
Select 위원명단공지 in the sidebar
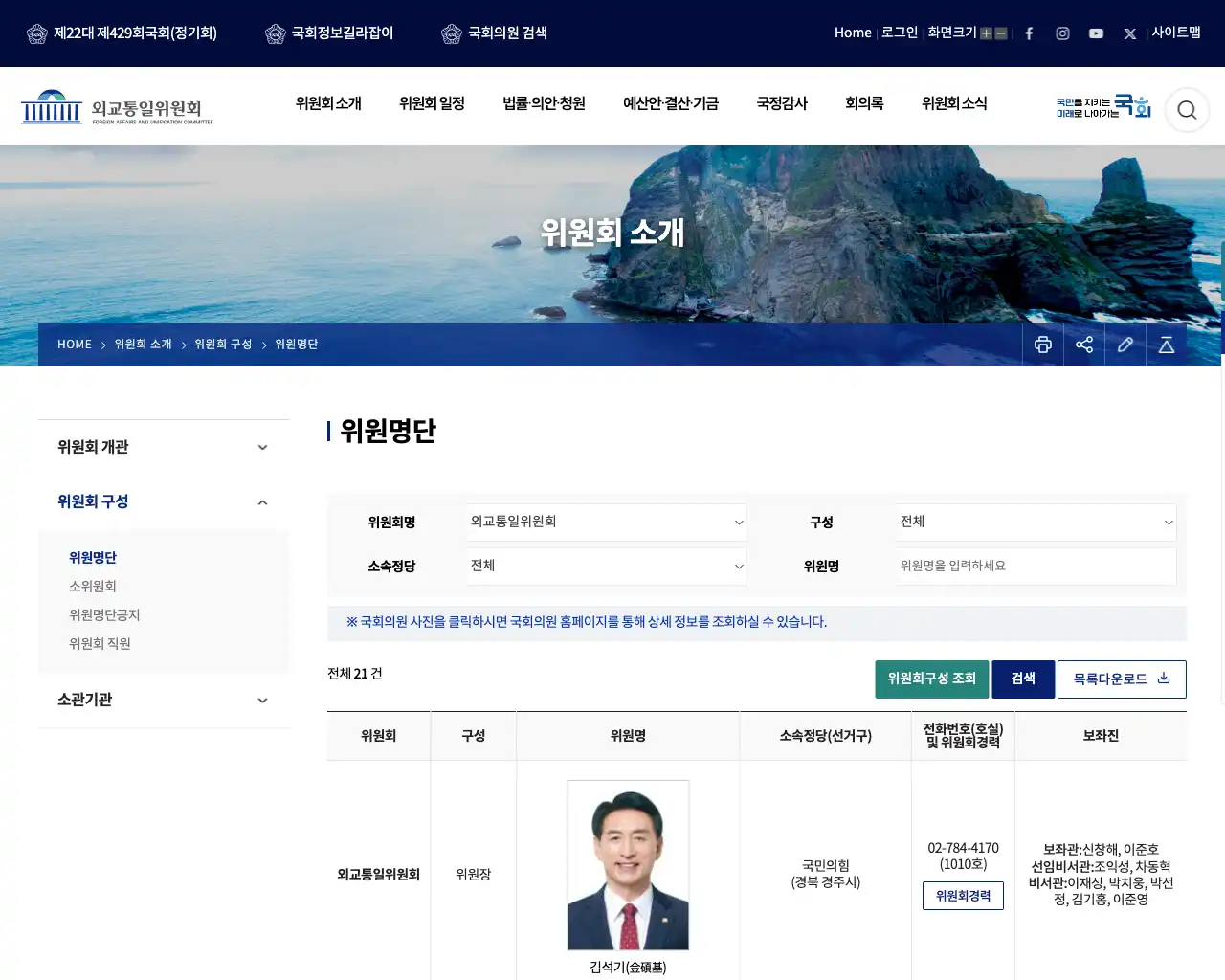[104, 615]
